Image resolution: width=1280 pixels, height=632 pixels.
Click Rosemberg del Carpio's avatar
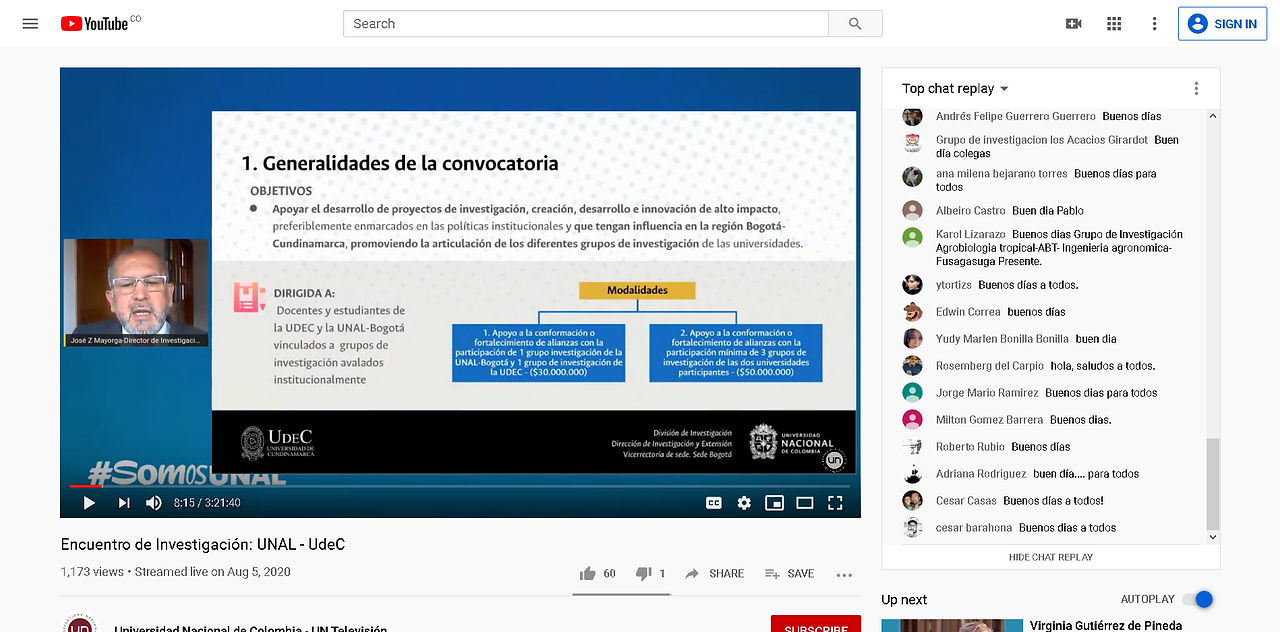pyautogui.click(x=912, y=366)
